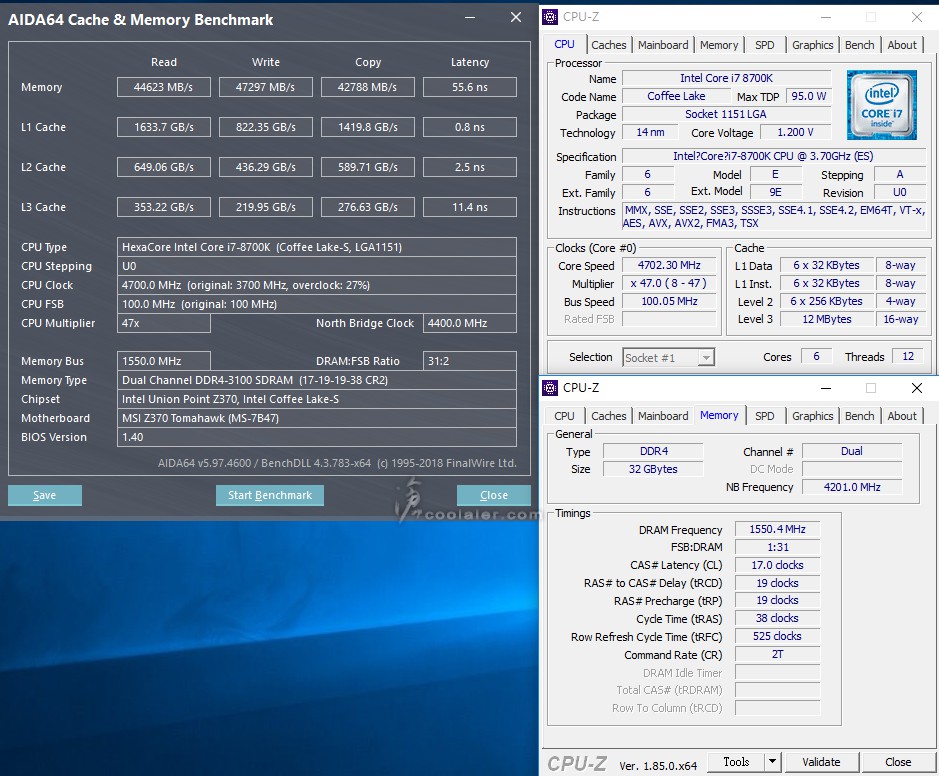
Task: Click the L2 Cache Copy value 589.71 GB/s
Action: pos(368,167)
